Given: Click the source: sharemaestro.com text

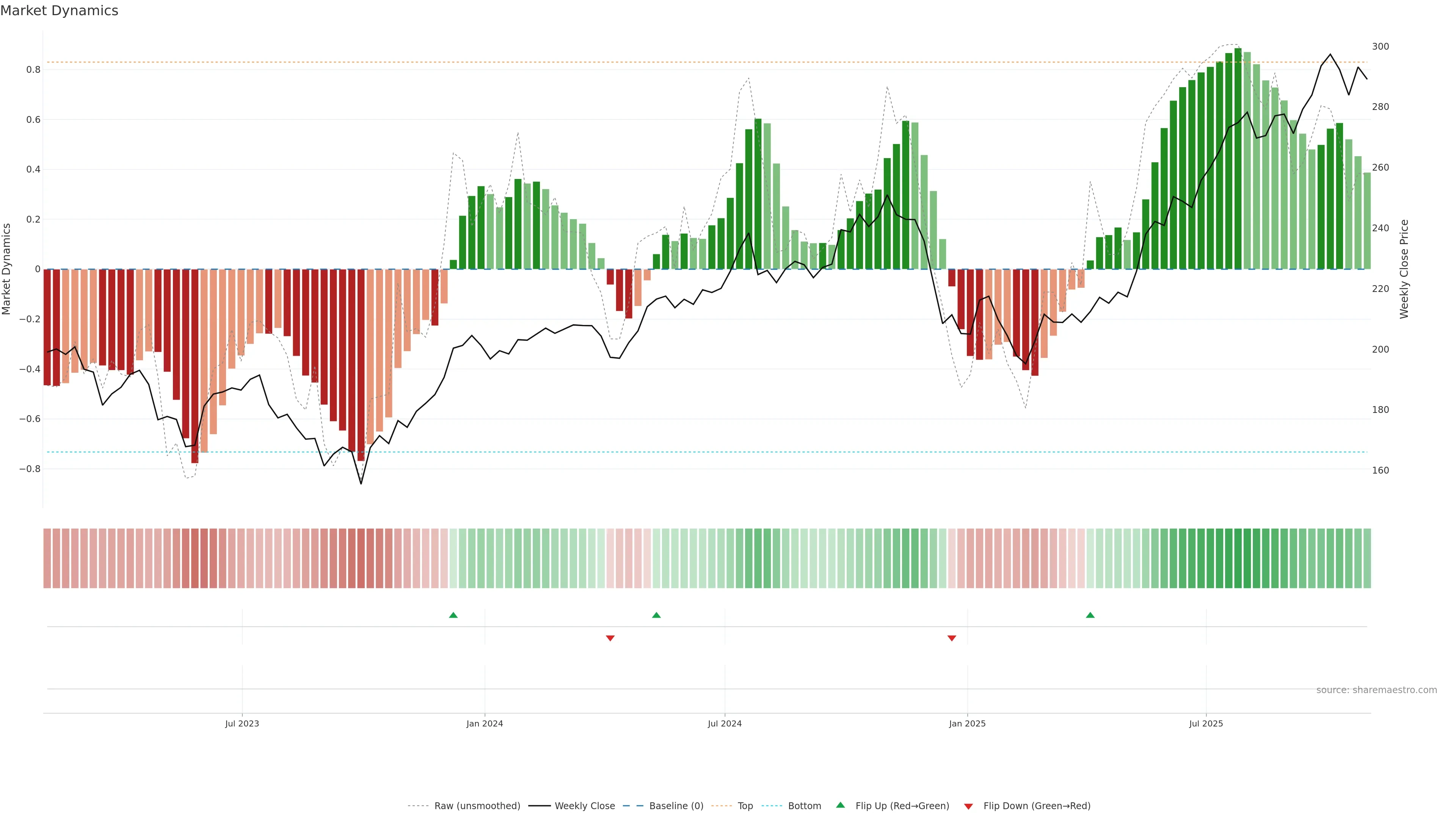Looking at the screenshot, I should (1376, 690).
